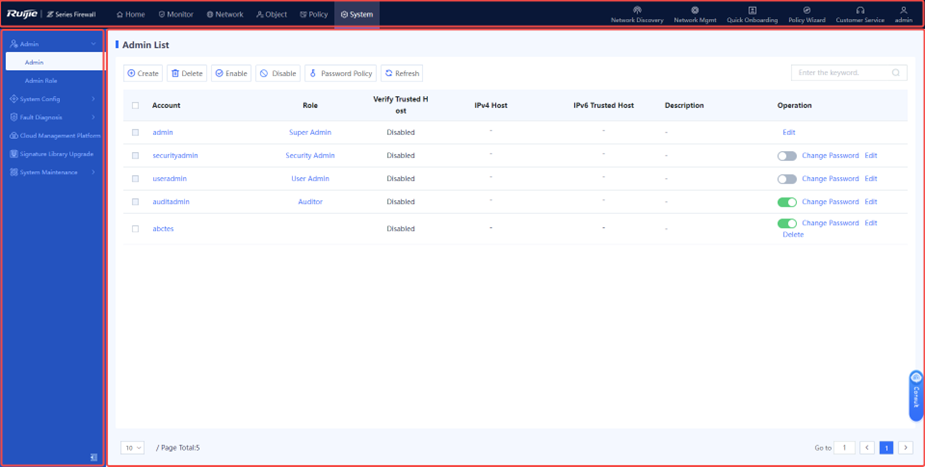Expand Fault Diagnosis in sidebar
925x467 pixels.
click(93, 117)
